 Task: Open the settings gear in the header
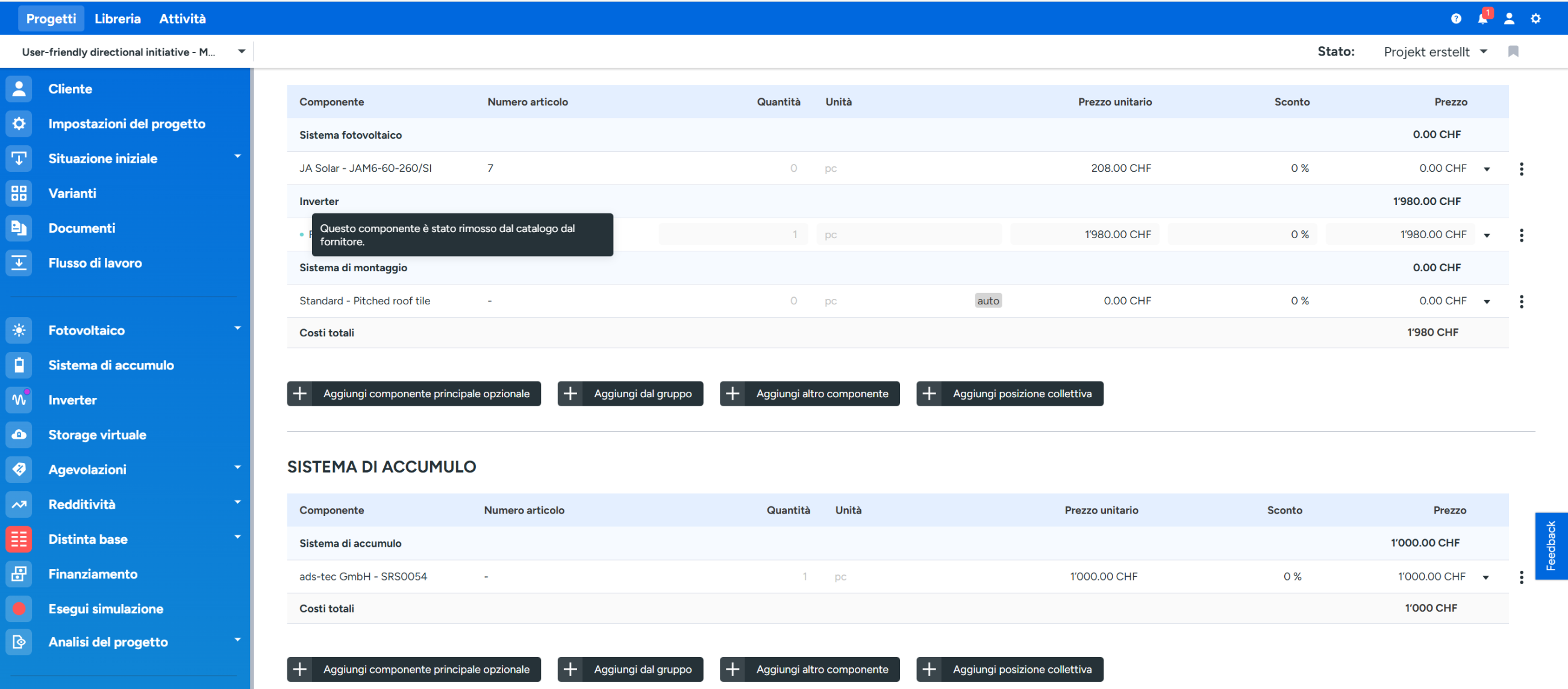pyautogui.click(x=1535, y=19)
